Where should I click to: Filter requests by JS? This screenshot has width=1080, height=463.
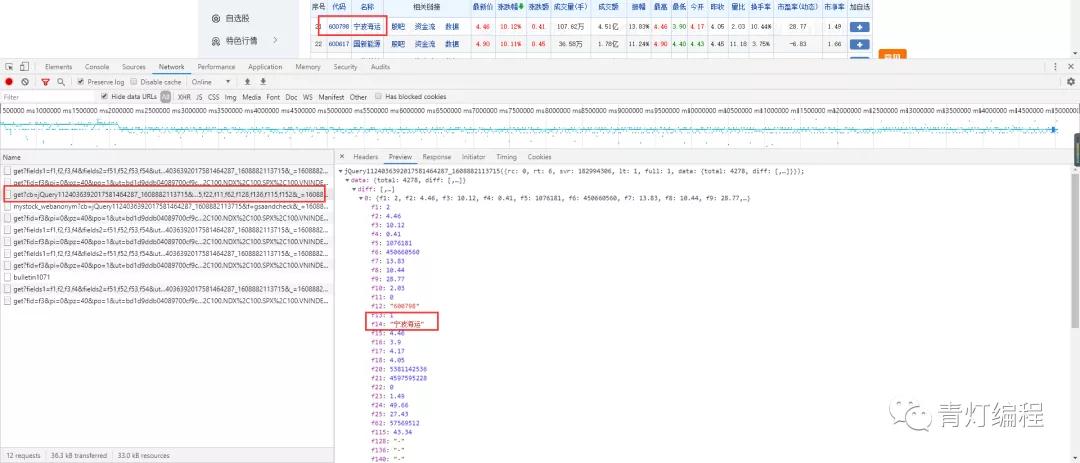pyautogui.click(x=199, y=97)
